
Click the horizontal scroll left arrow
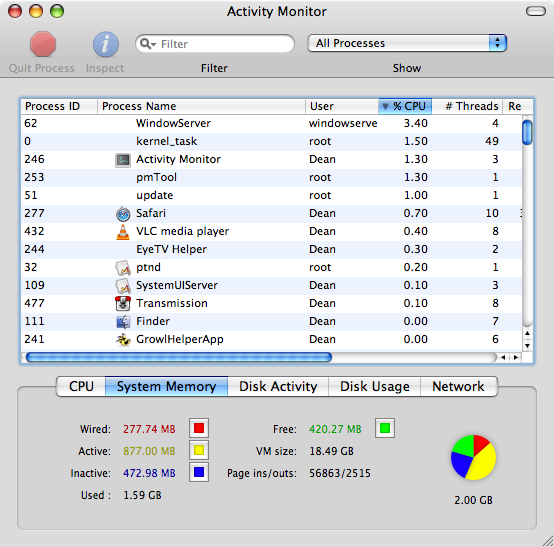(x=503, y=357)
